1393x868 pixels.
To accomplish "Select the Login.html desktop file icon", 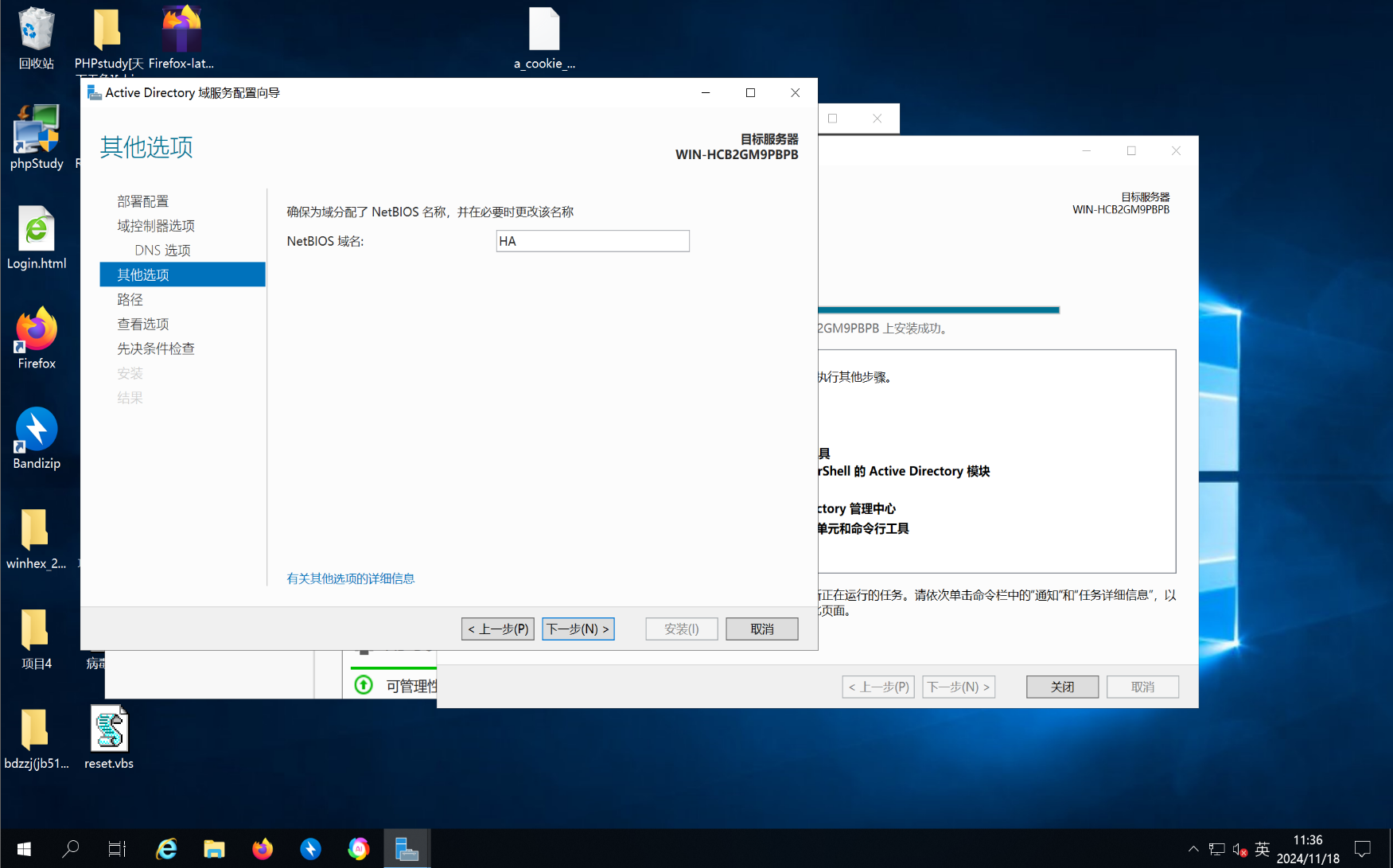I will (x=36, y=238).
